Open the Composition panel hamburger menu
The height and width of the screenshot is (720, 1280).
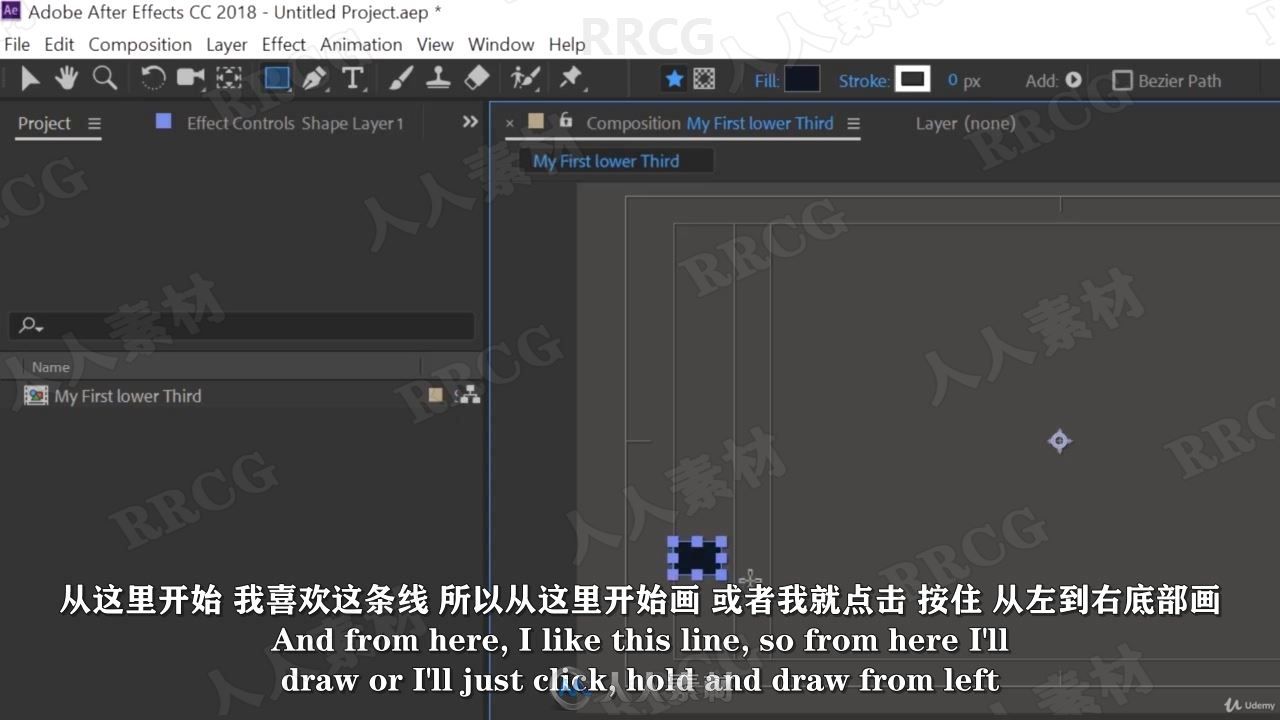pyautogui.click(x=853, y=124)
